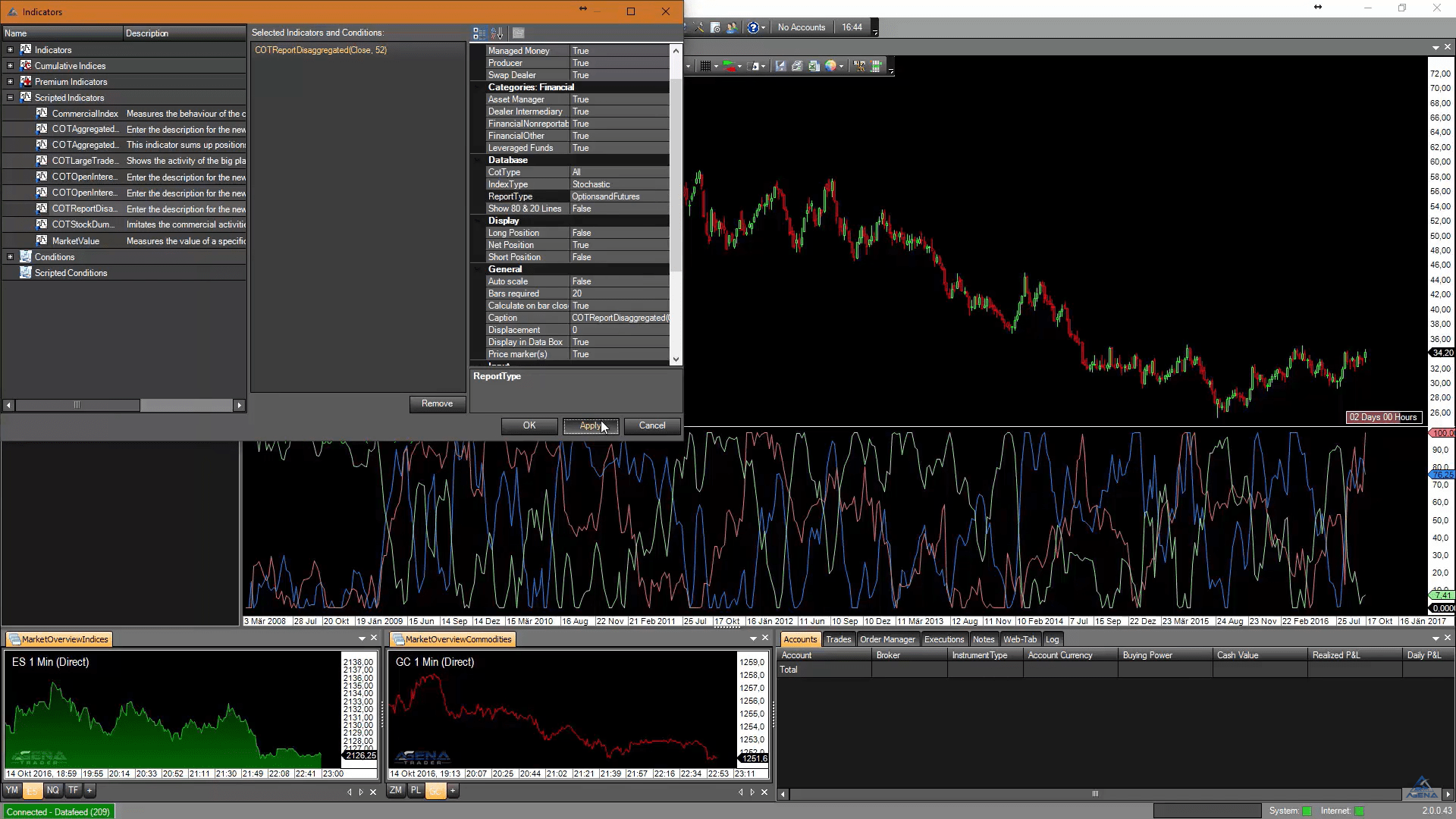1456x819 pixels.
Task: Collapse the Scripted Indicators group
Action: coord(10,97)
